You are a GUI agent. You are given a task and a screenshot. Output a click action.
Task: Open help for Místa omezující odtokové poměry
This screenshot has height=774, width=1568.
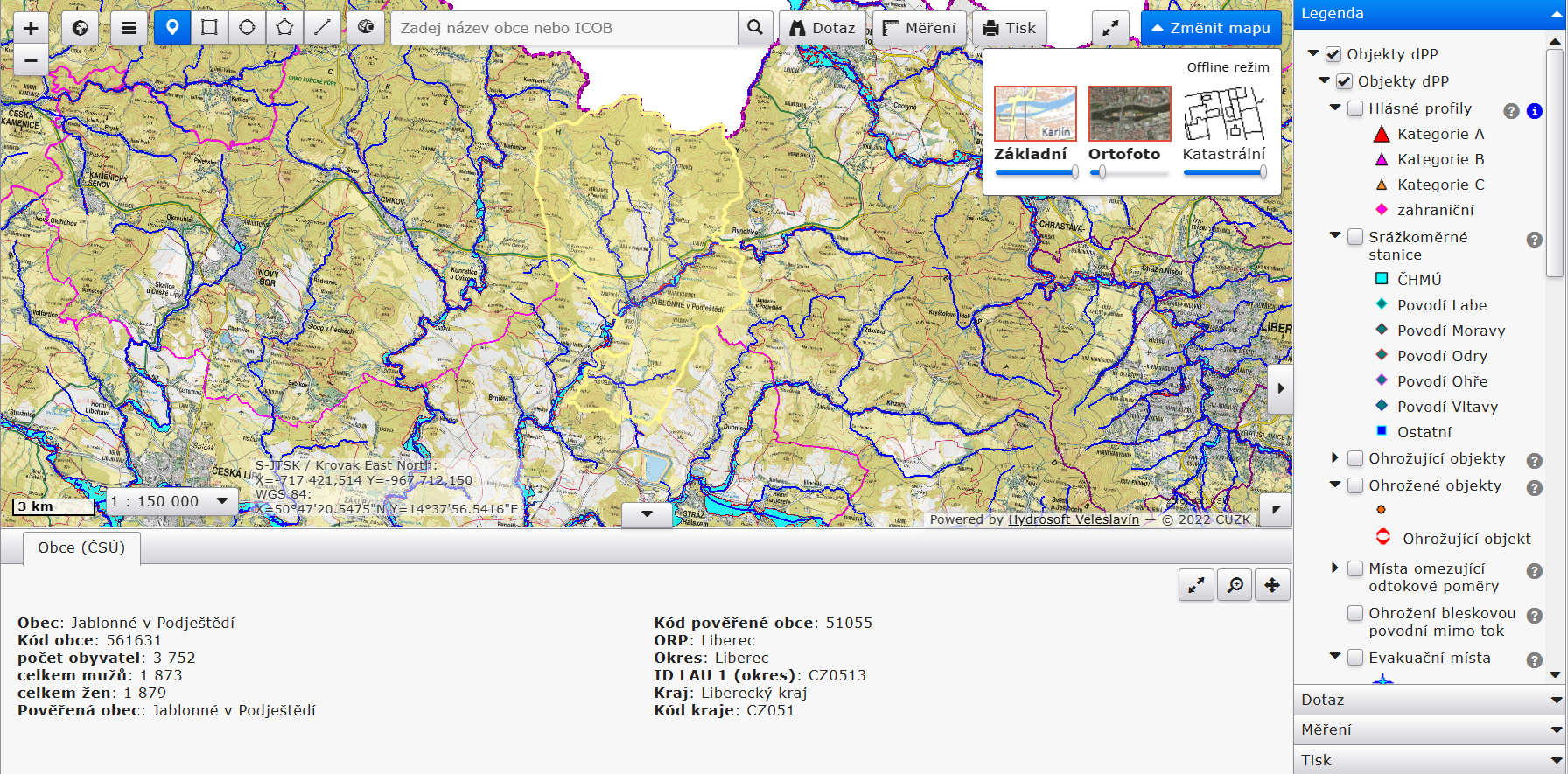tap(1534, 571)
